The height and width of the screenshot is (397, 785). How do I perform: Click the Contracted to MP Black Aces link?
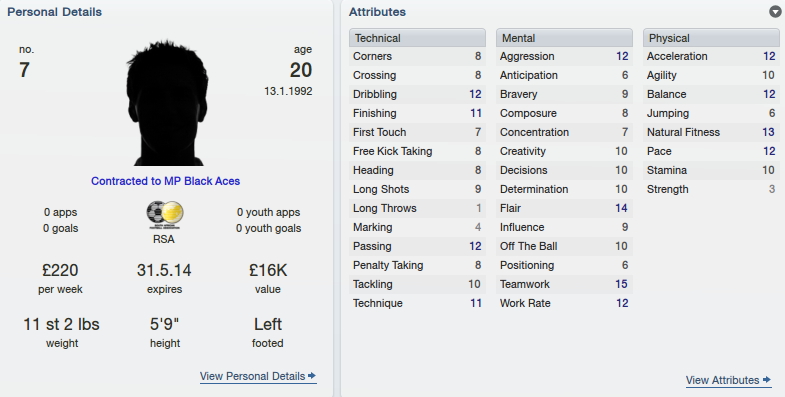[165, 181]
